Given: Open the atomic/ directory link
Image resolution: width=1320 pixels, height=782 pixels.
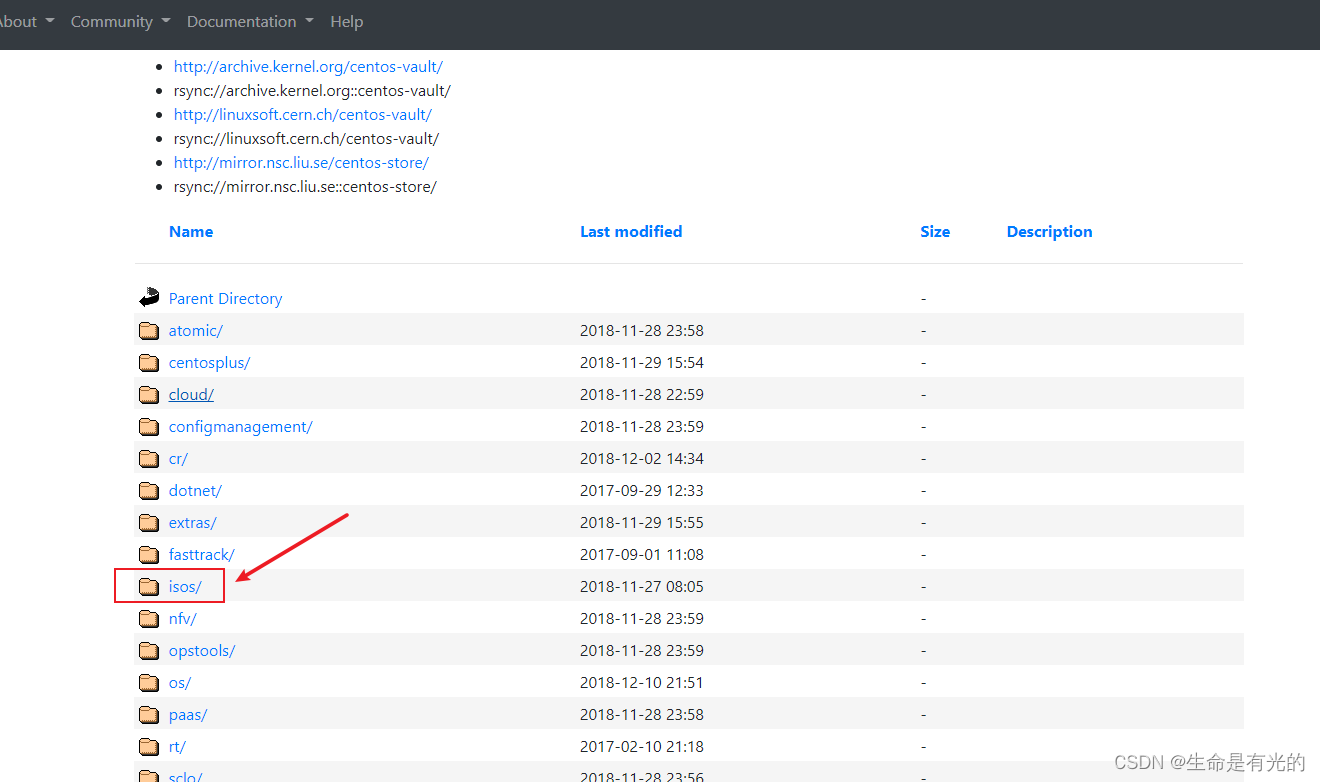Looking at the screenshot, I should coord(196,330).
